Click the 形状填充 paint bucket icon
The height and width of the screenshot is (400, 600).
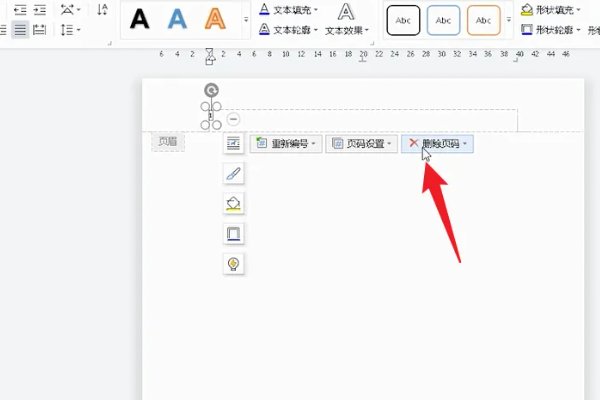(x=527, y=10)
